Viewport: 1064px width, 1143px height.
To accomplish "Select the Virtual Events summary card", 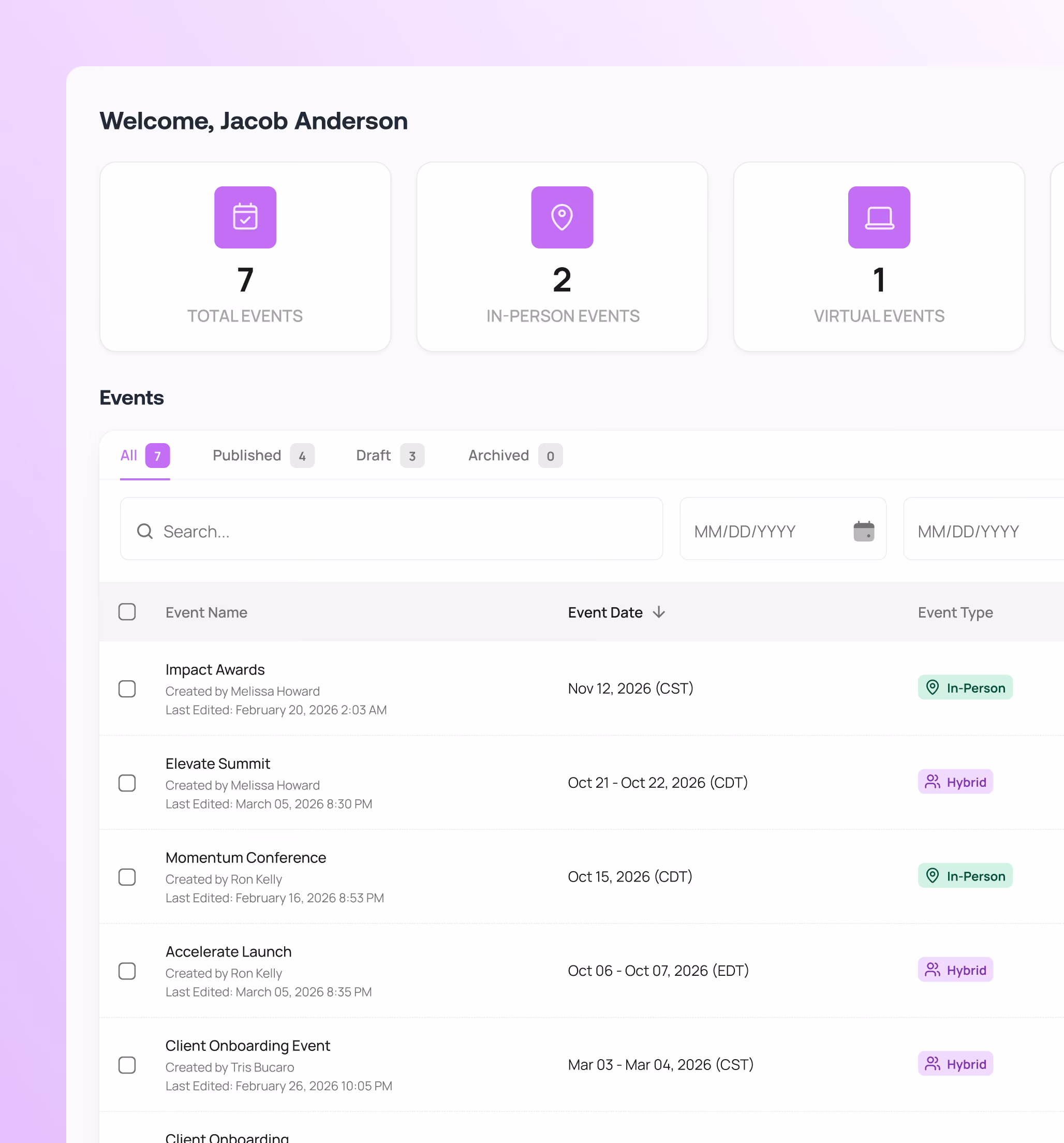I will [879, 256].
